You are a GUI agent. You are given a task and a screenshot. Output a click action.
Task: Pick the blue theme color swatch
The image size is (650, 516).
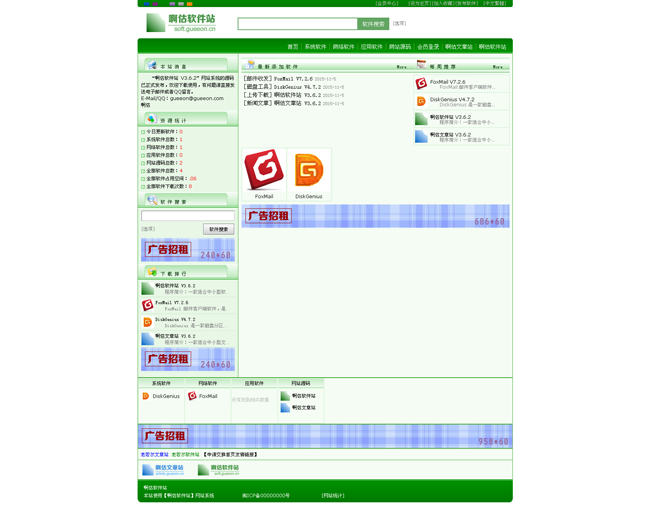point(146,4)
